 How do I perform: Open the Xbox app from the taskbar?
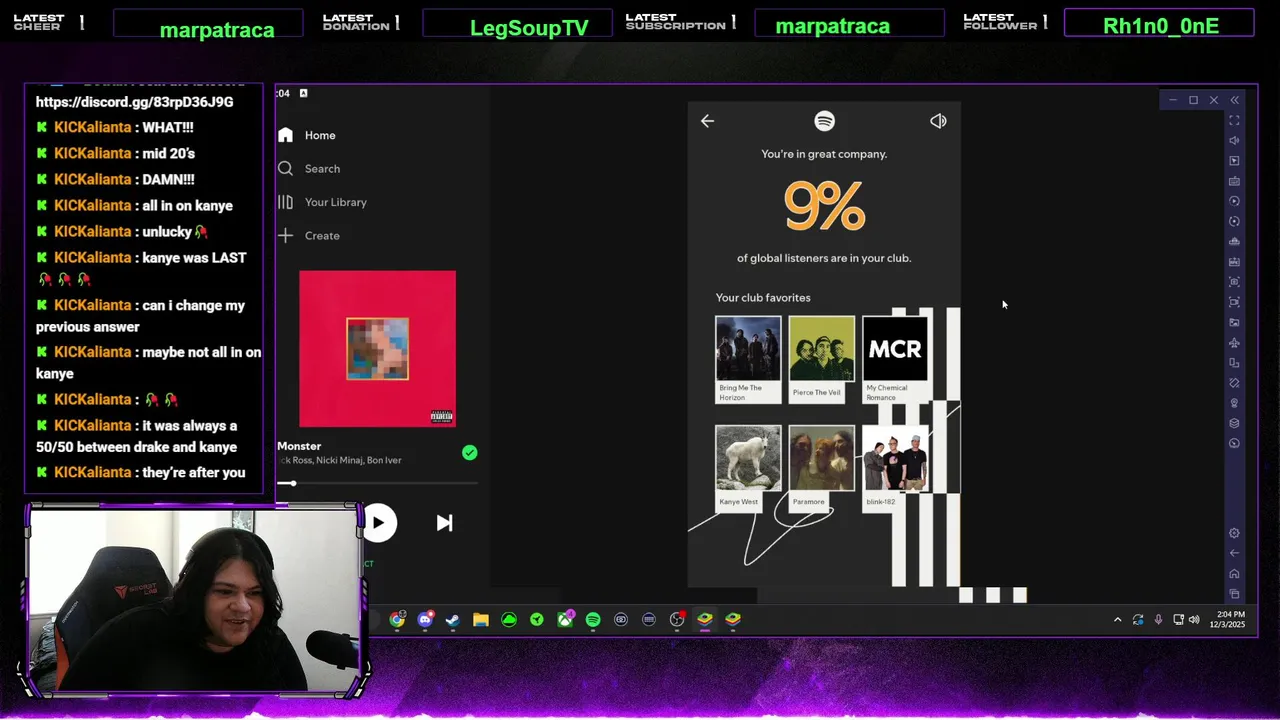click(x=565, y=620)
